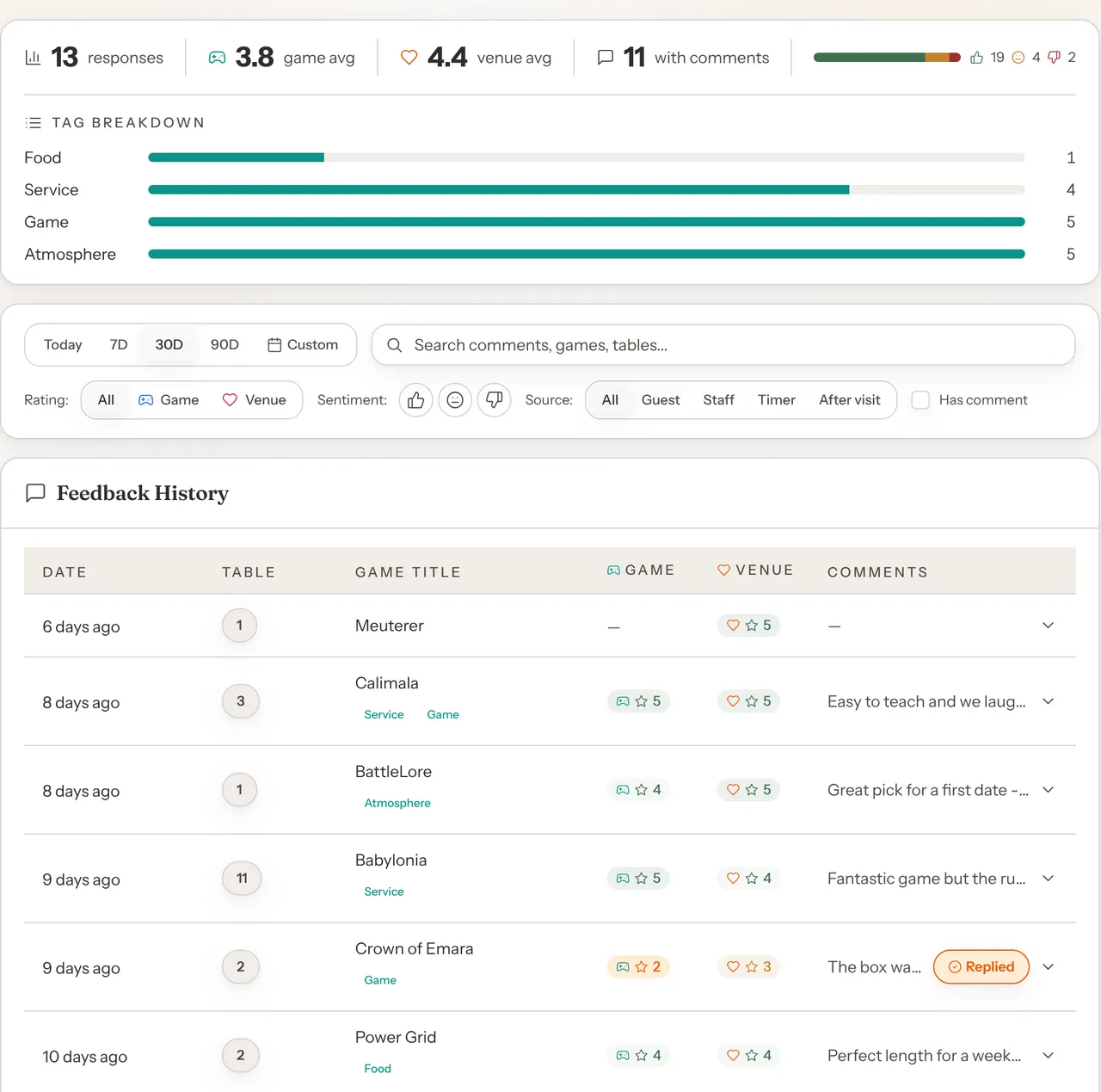Set Source filter to Guest

[x=661, y=400]
